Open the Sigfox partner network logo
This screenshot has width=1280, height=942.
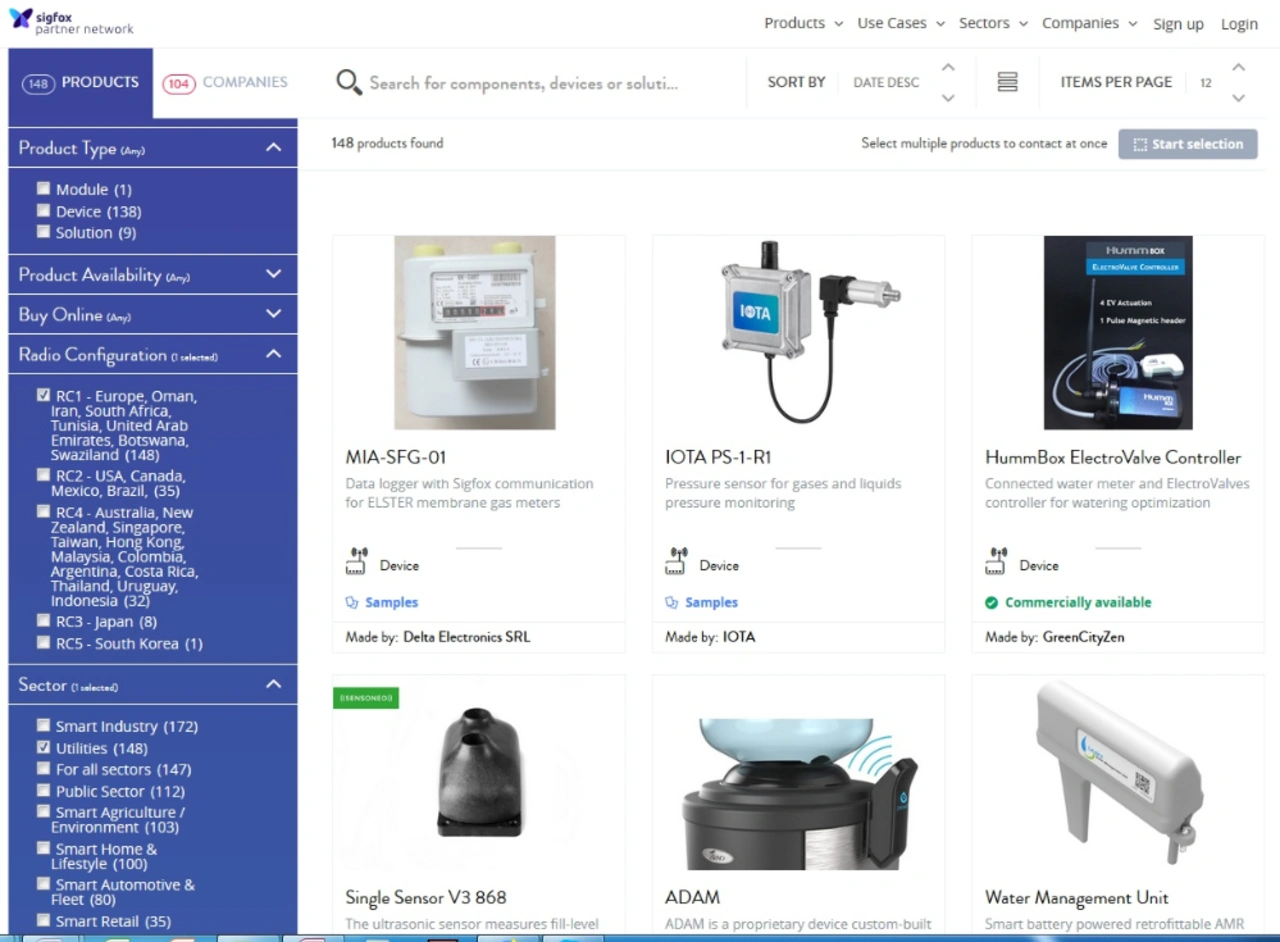coord(71,21)
